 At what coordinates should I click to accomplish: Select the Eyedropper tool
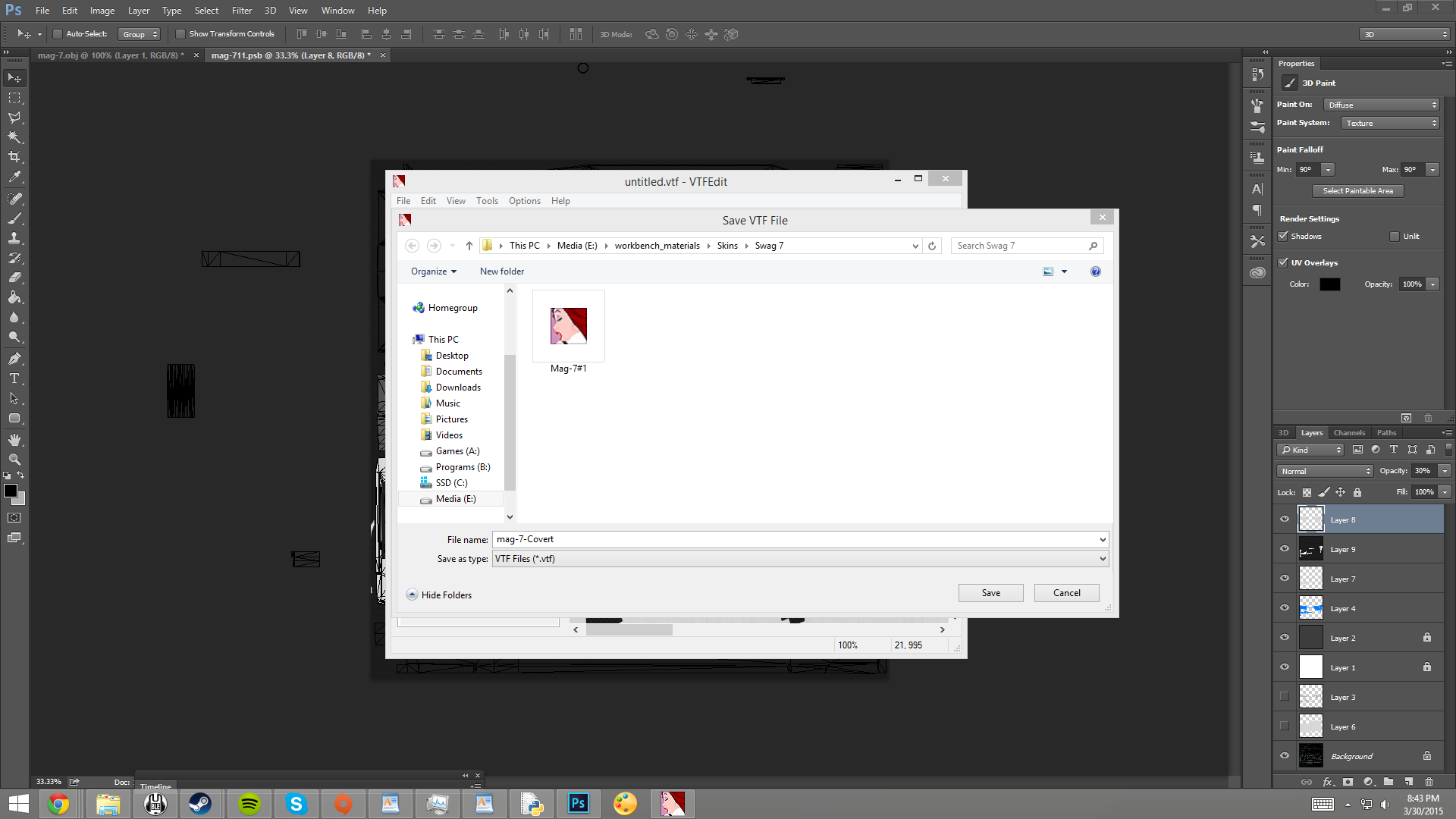coord(14,177)
